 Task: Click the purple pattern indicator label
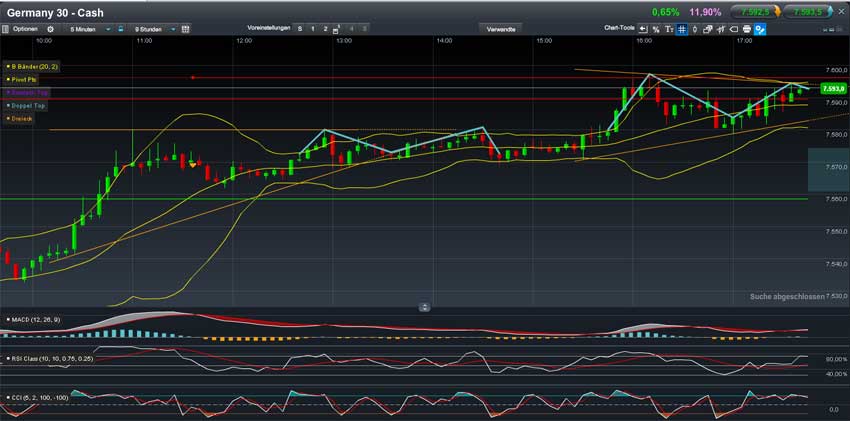27,93
